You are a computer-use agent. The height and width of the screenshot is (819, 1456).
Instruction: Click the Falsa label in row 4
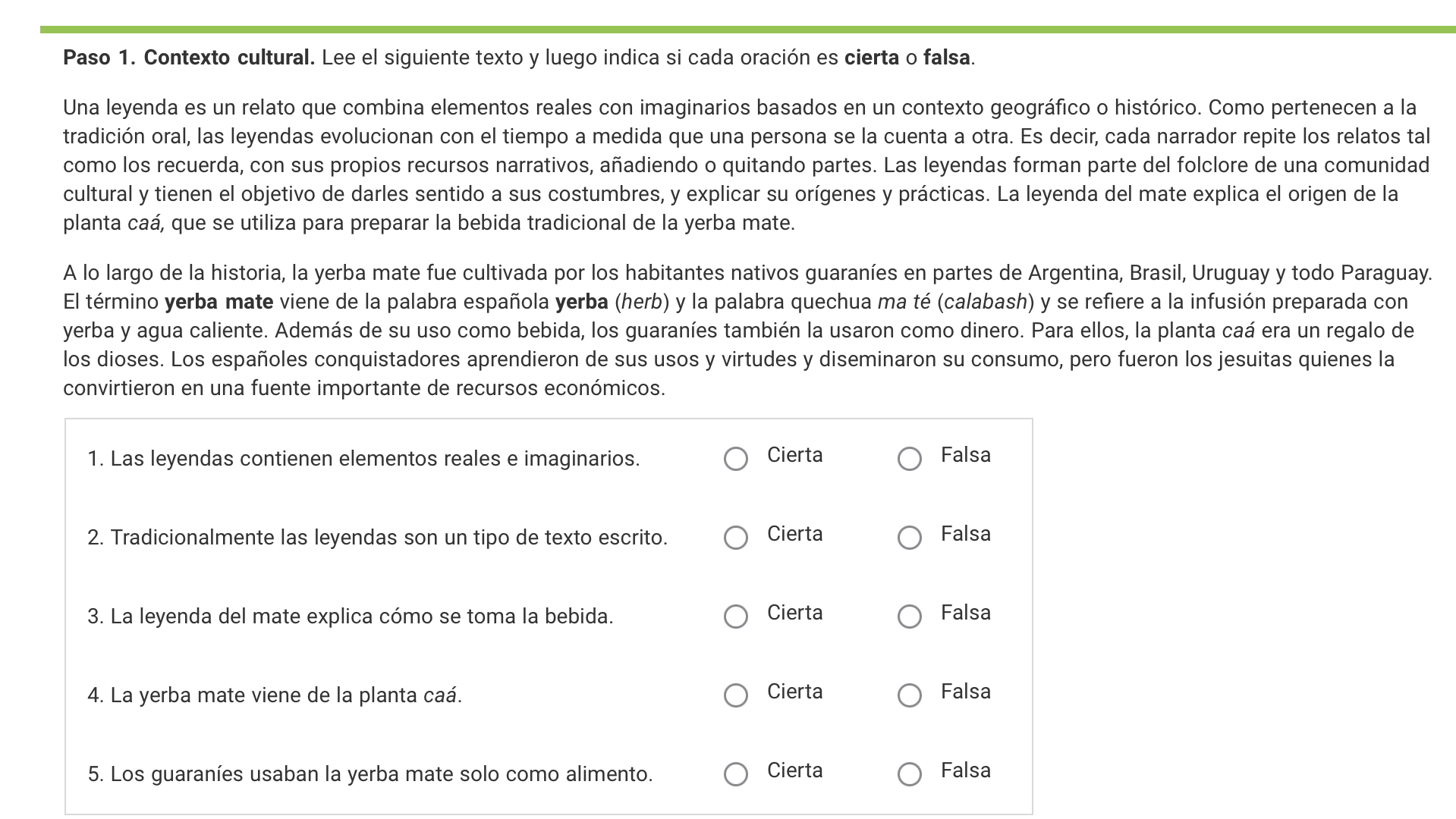[965, 692]
